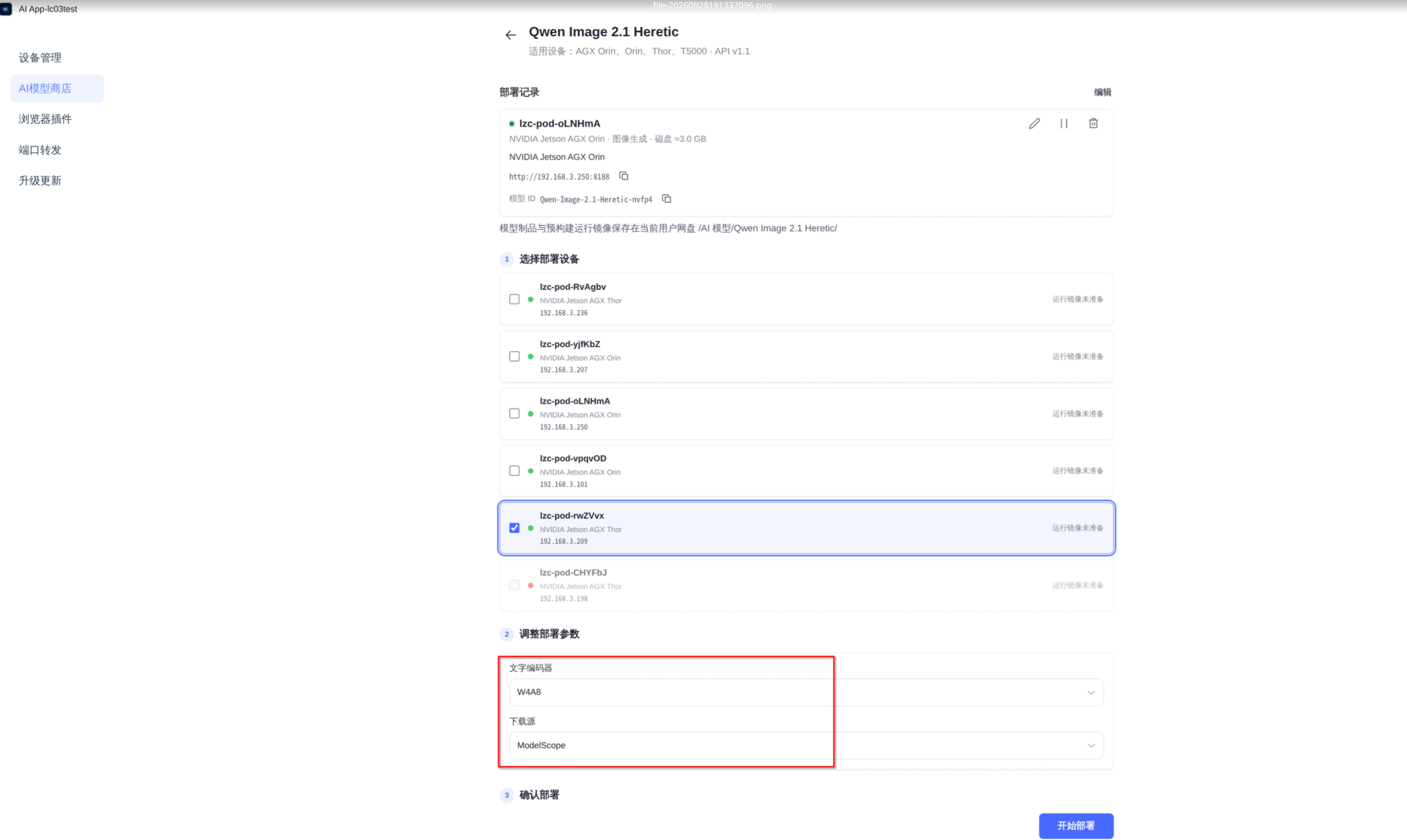This screenshot has width=1407, height=840.
Task: Click the 192.168.3.101 IP address text
Action: click(x=563, y=484)
